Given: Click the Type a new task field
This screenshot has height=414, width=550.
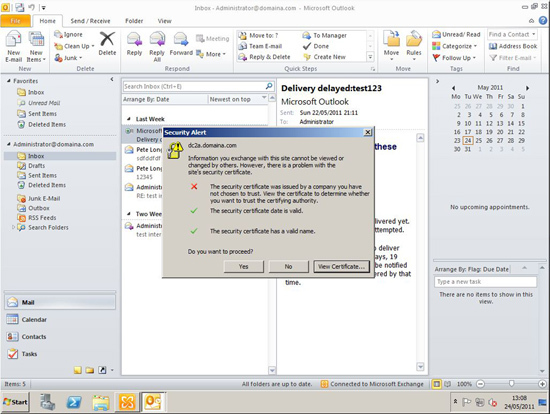Looking at the screenshot, I should 485,282.
